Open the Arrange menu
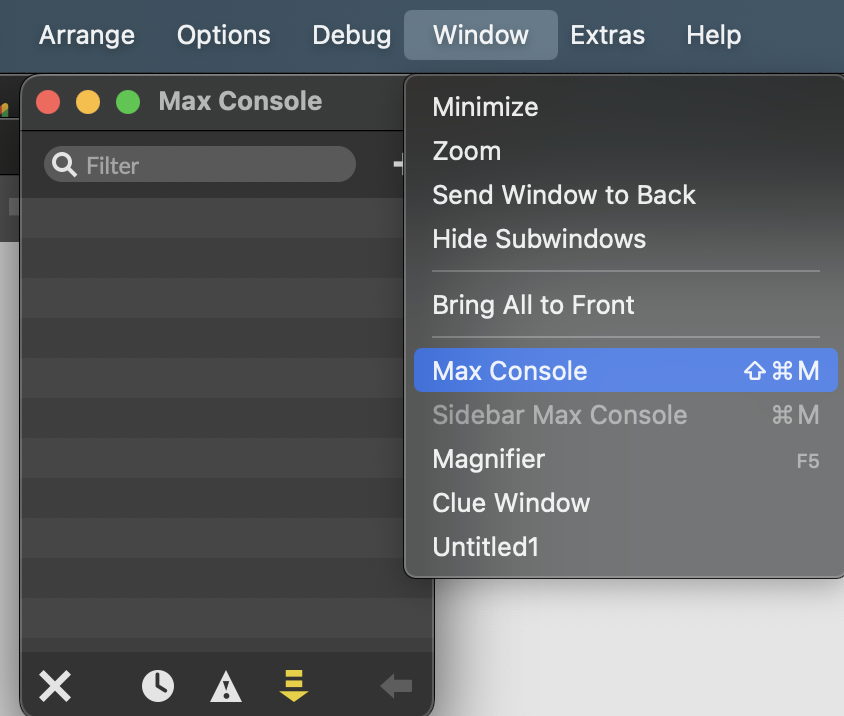The height and width of the screenshot is (716, 844). [x=86, y=36]
